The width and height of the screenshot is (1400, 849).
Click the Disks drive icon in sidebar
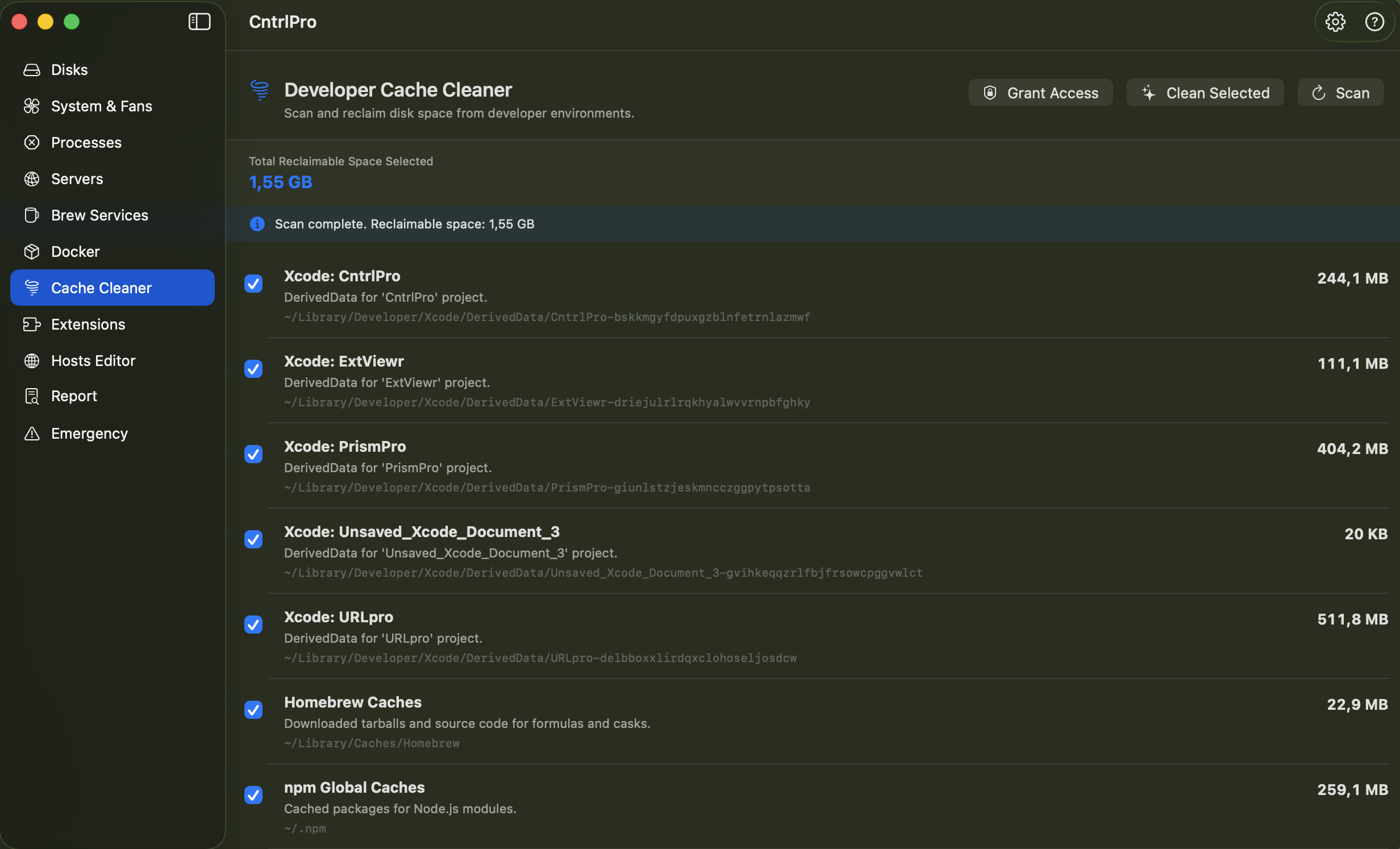(x=32, y=70)
